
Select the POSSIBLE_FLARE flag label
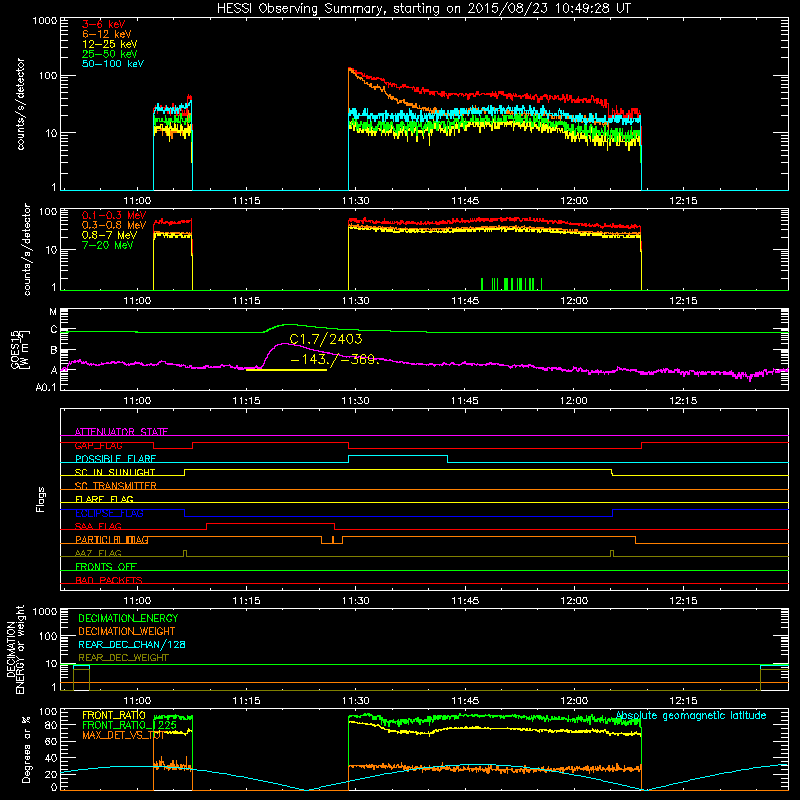pos(115,459)
